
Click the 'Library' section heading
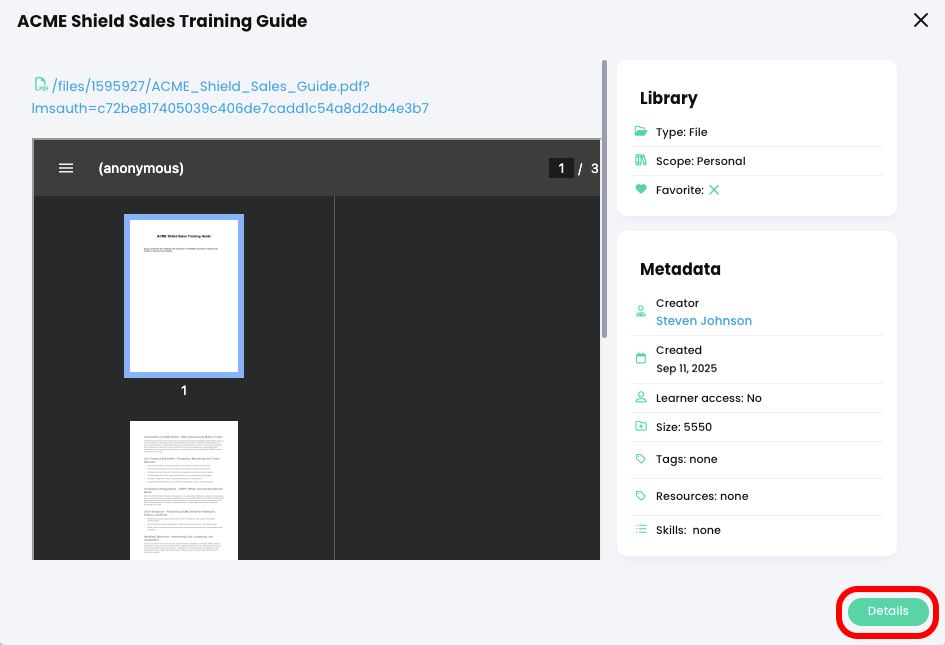(668, 98)
